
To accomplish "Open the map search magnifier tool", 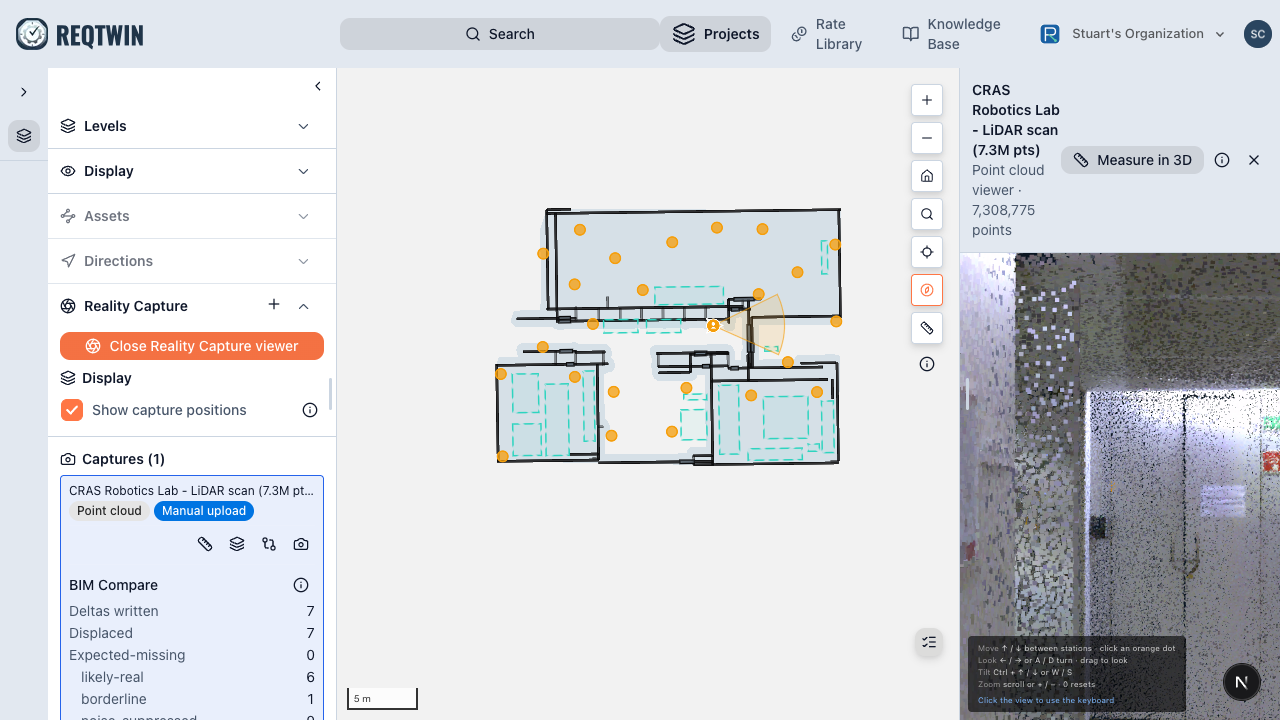I will [927, 214].
